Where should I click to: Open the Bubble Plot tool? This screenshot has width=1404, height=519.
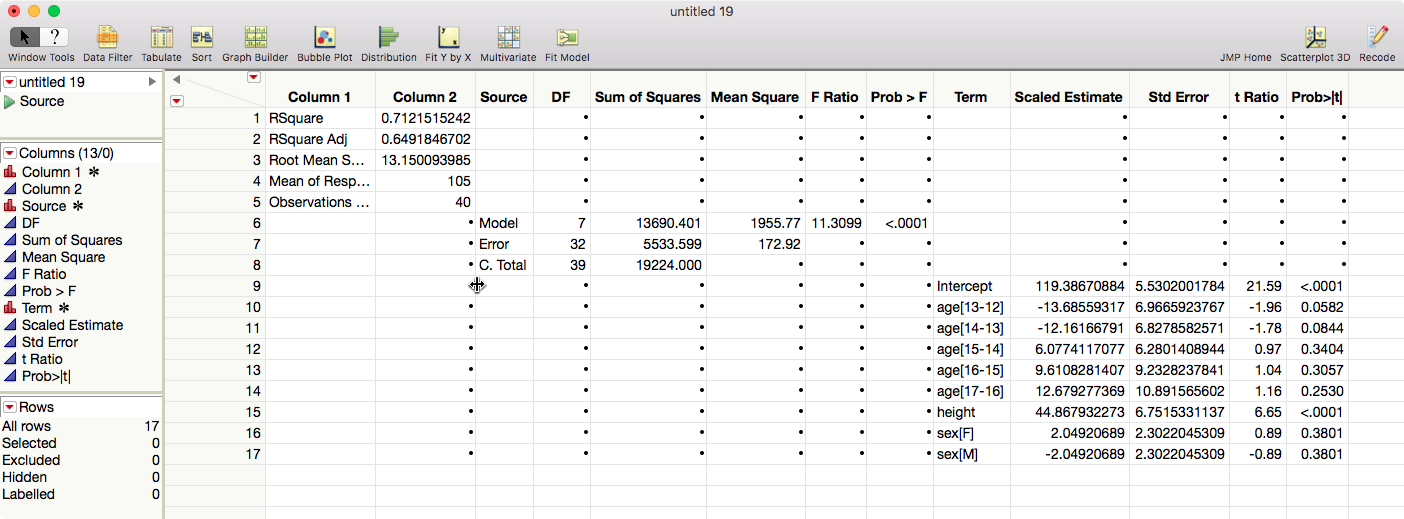(x=324, y=38)
